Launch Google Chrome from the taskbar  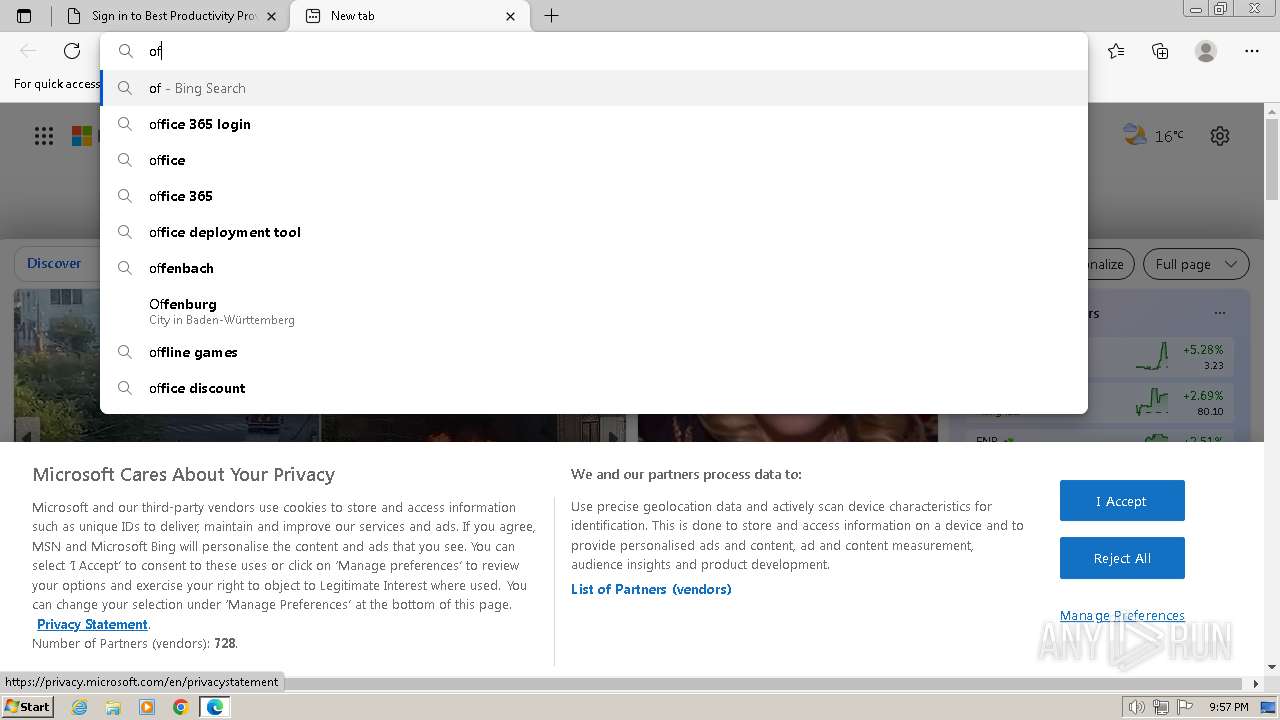click(181, 707)
